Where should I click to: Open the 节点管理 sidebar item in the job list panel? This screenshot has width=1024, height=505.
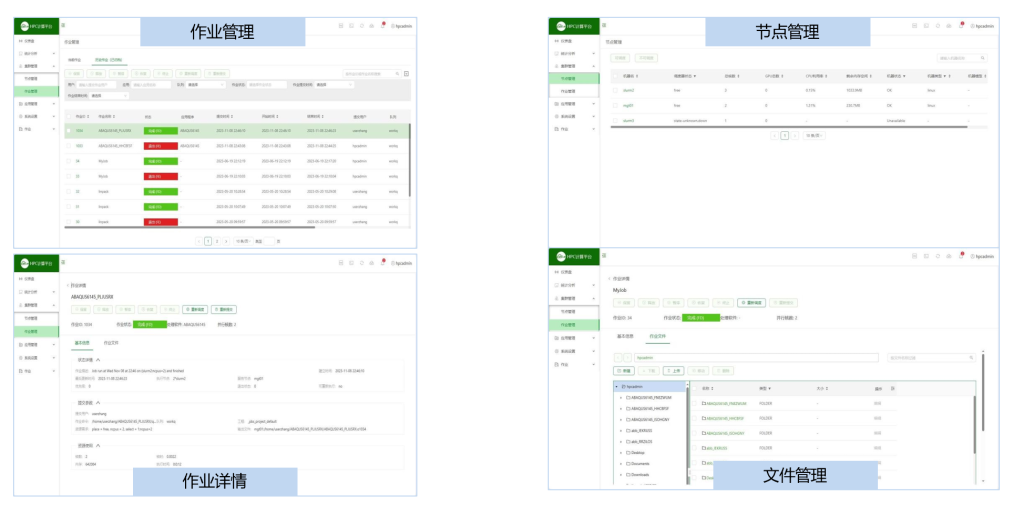pyautogui.click(x=32, y=78)
